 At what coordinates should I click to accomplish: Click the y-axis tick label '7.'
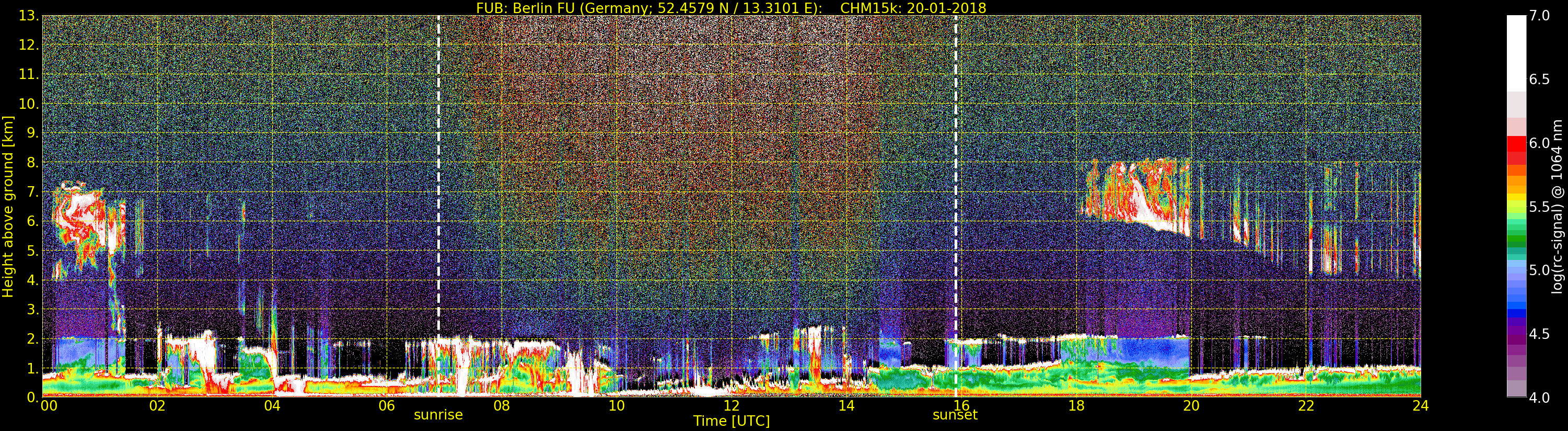pyautogui.click(x=32, y=192)
